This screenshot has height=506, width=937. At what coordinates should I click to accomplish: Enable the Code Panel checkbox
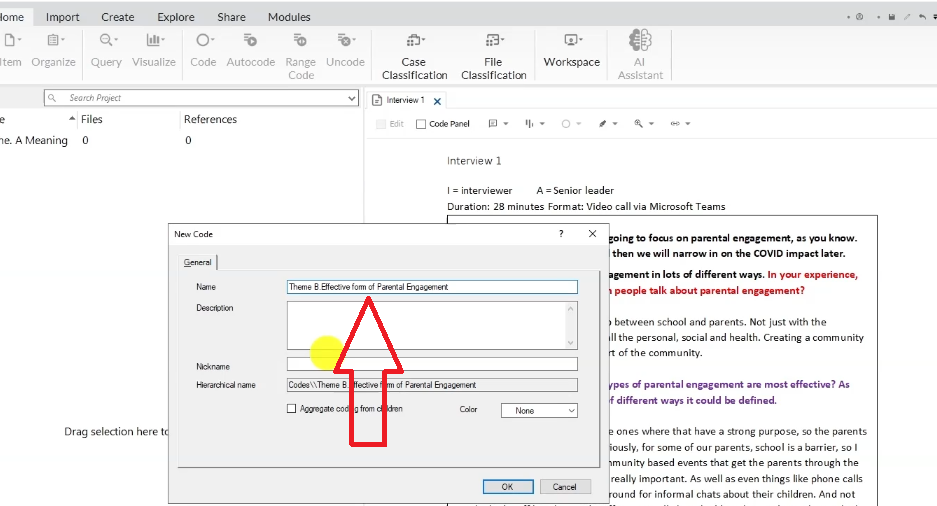coord(421,124)
